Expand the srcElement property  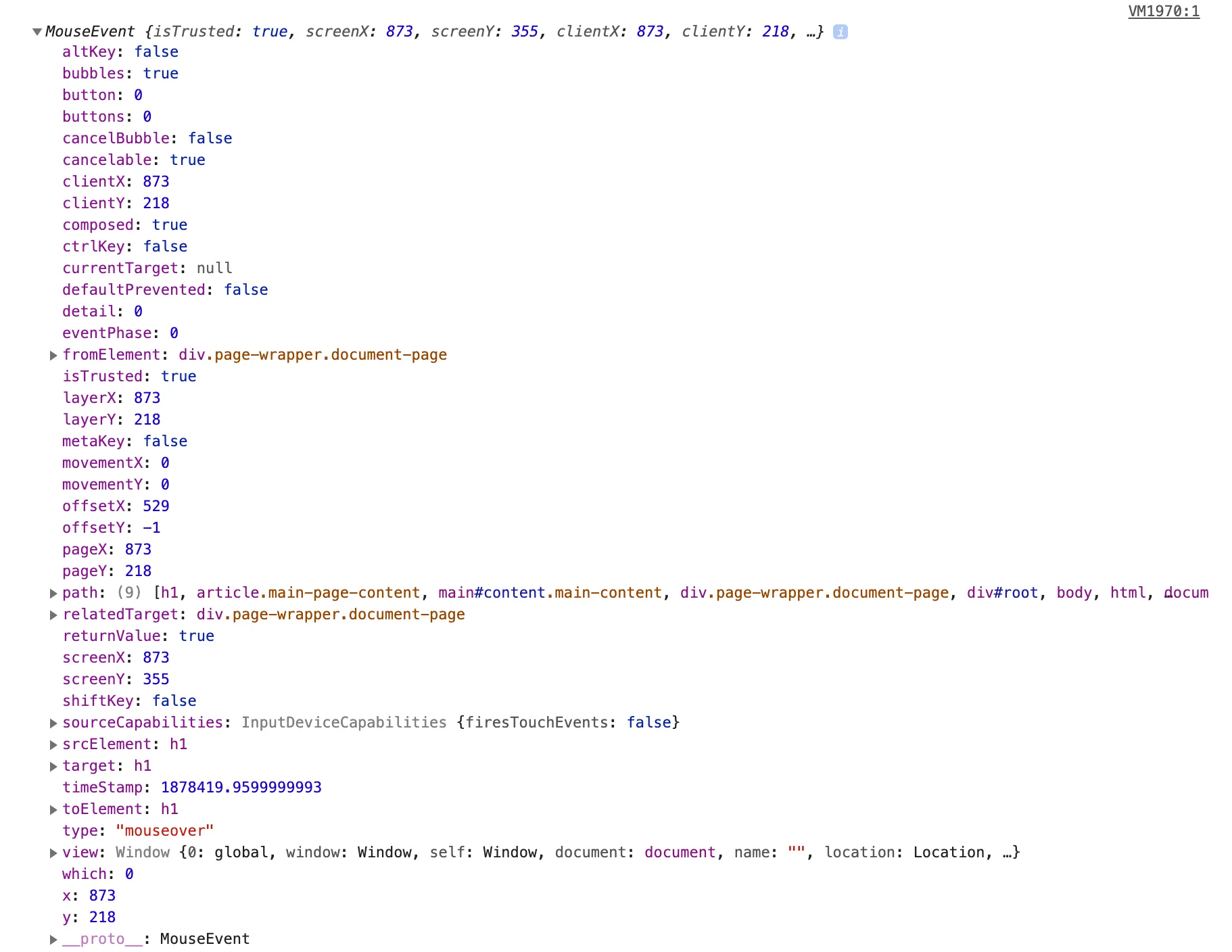[53, 744]
